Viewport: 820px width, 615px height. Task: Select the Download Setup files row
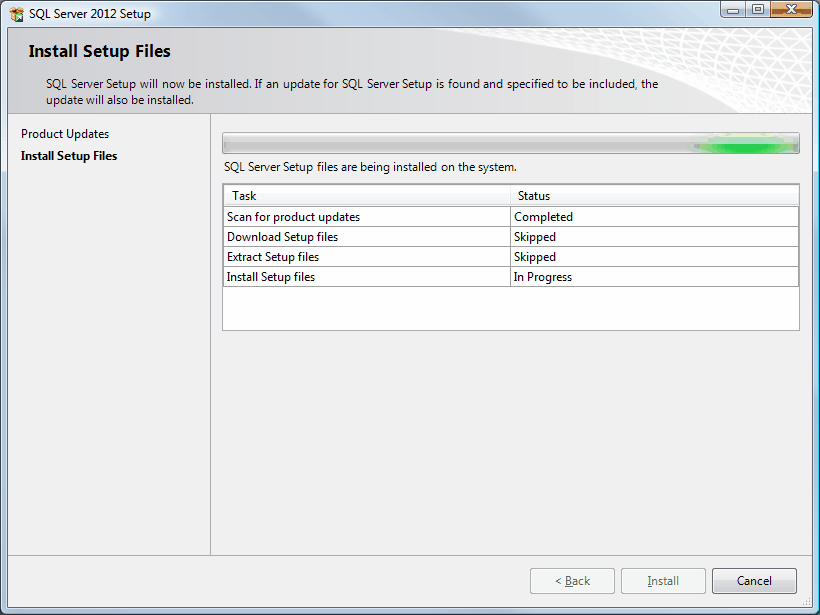tap(511, 237)
